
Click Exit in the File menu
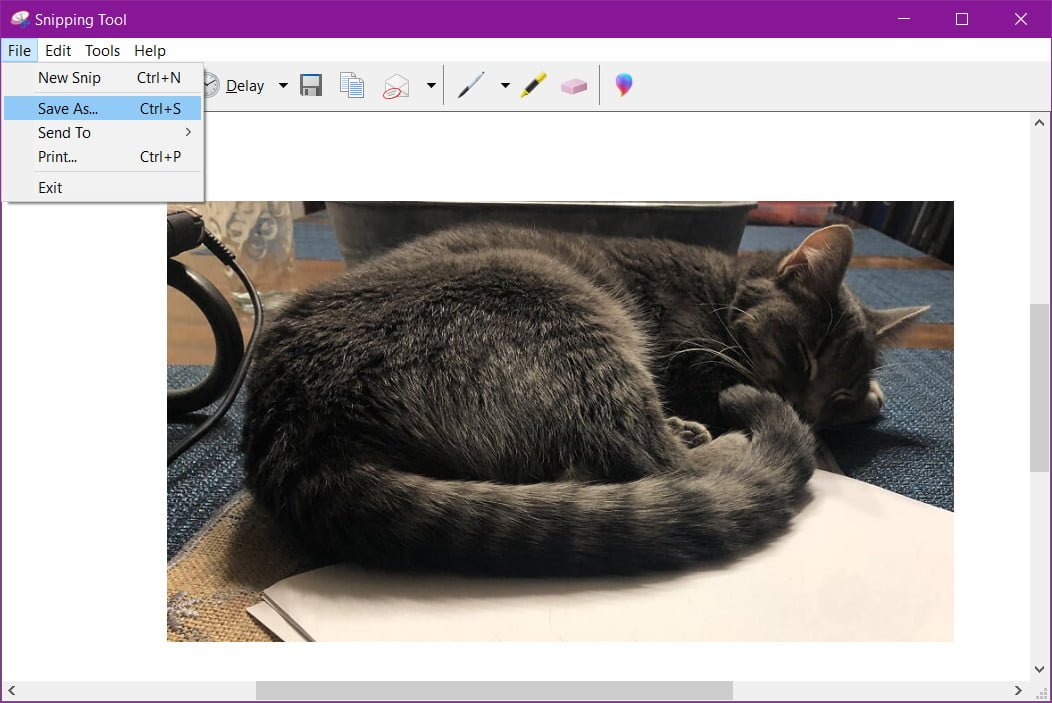[x=51, y=187]
